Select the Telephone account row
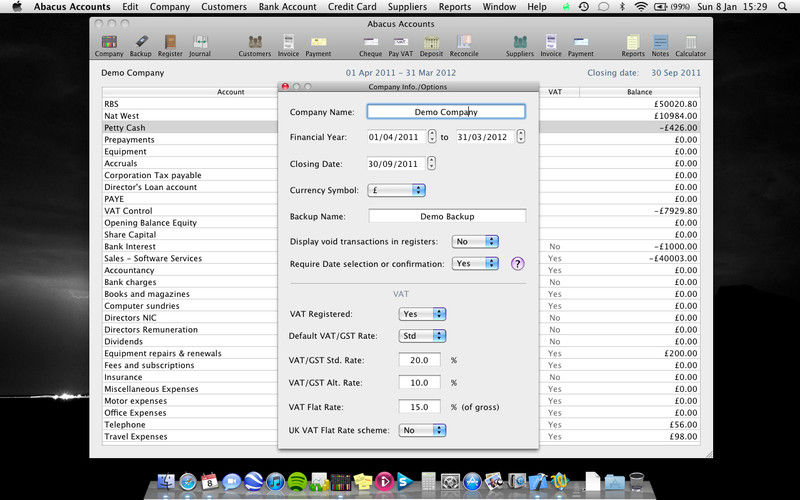 401,424
